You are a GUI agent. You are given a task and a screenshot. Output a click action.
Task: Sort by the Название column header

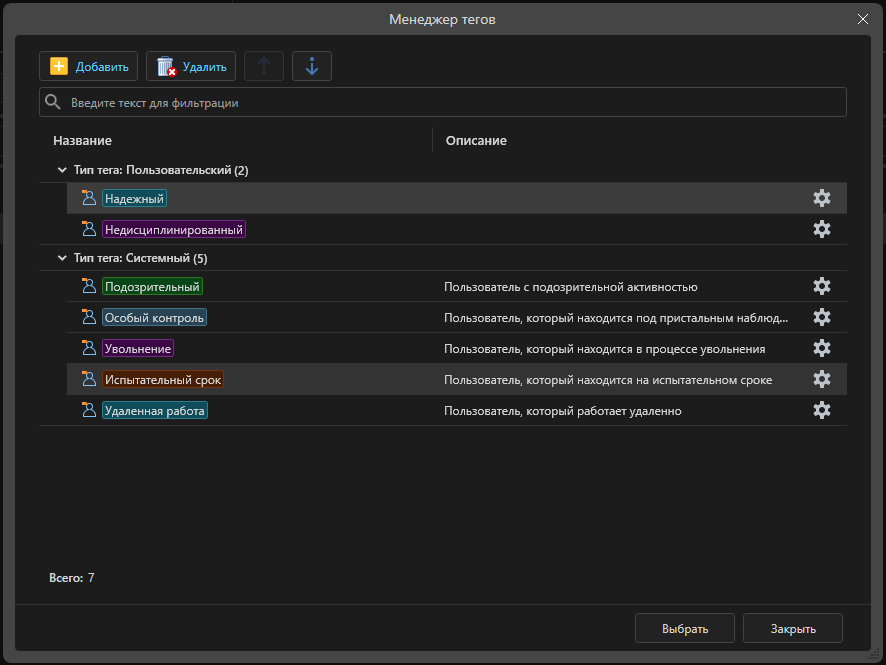click(x=83, y=141)
